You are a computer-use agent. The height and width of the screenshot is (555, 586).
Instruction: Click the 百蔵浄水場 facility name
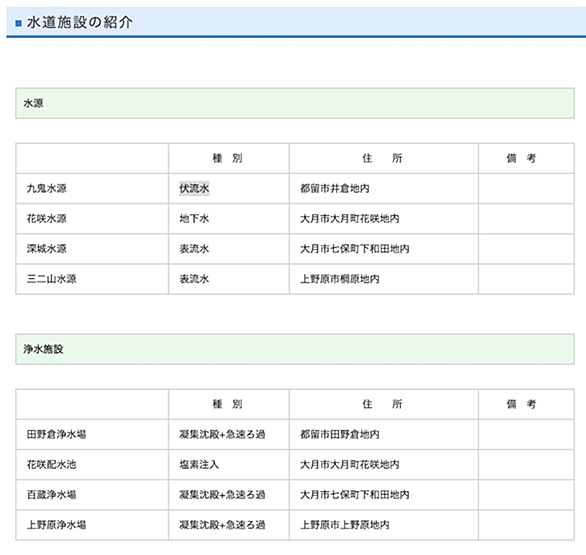pos(52,495)
